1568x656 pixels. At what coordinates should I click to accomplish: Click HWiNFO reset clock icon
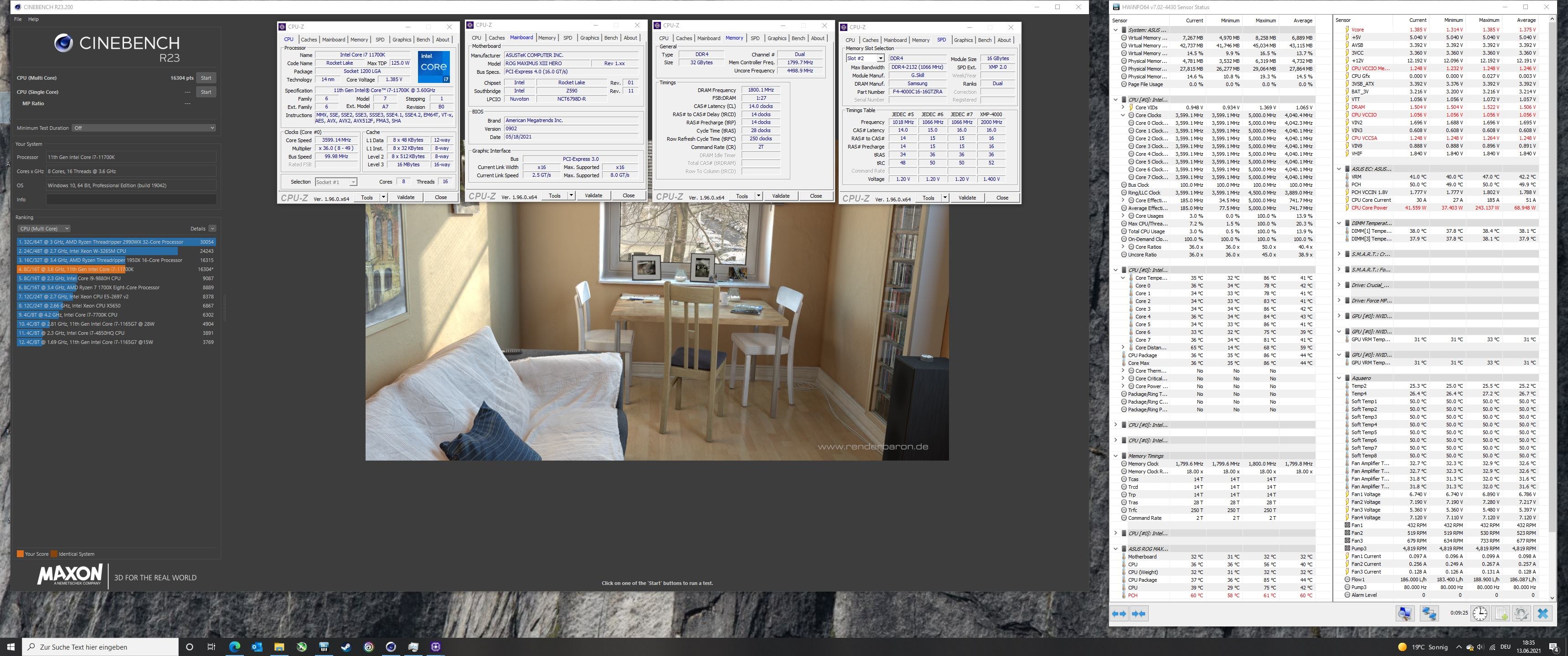tap(1480, 613)
